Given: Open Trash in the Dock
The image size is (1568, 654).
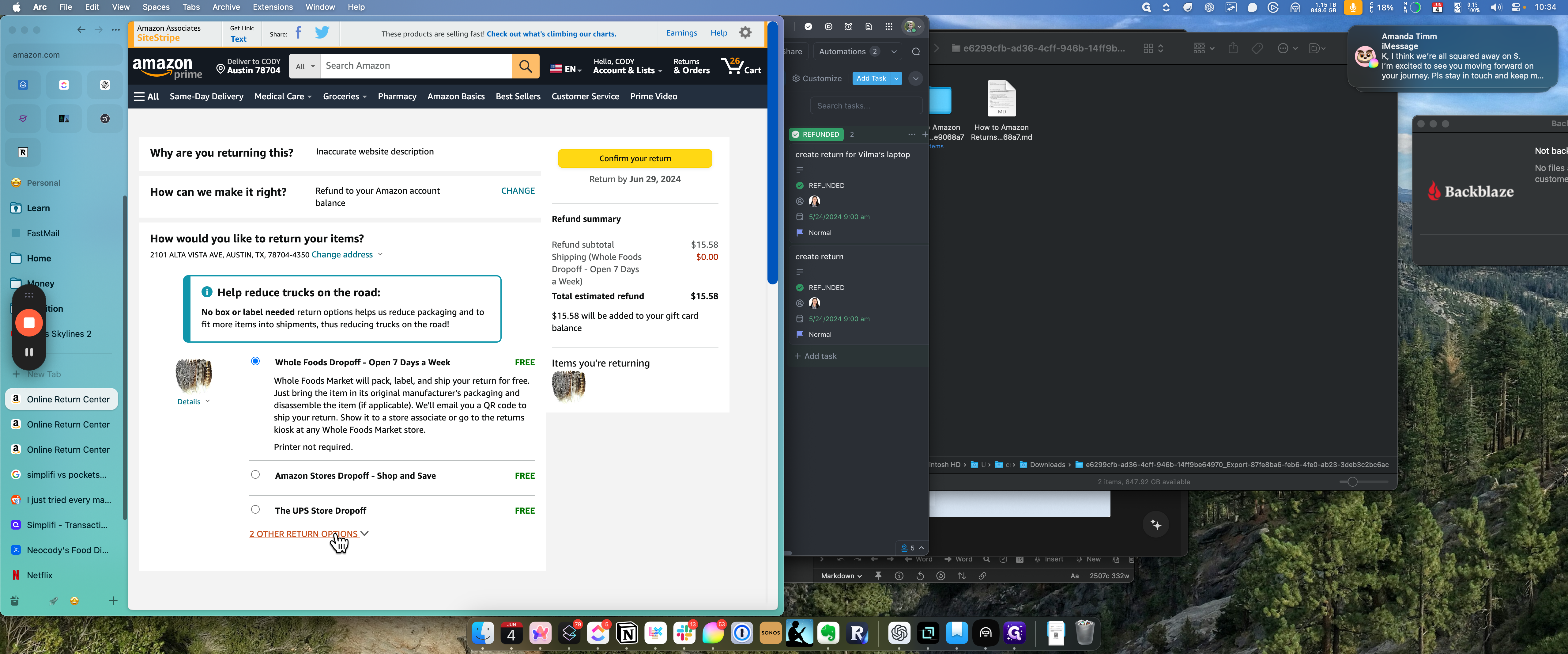Looking at the screenshot, I should pos(1084,633).
